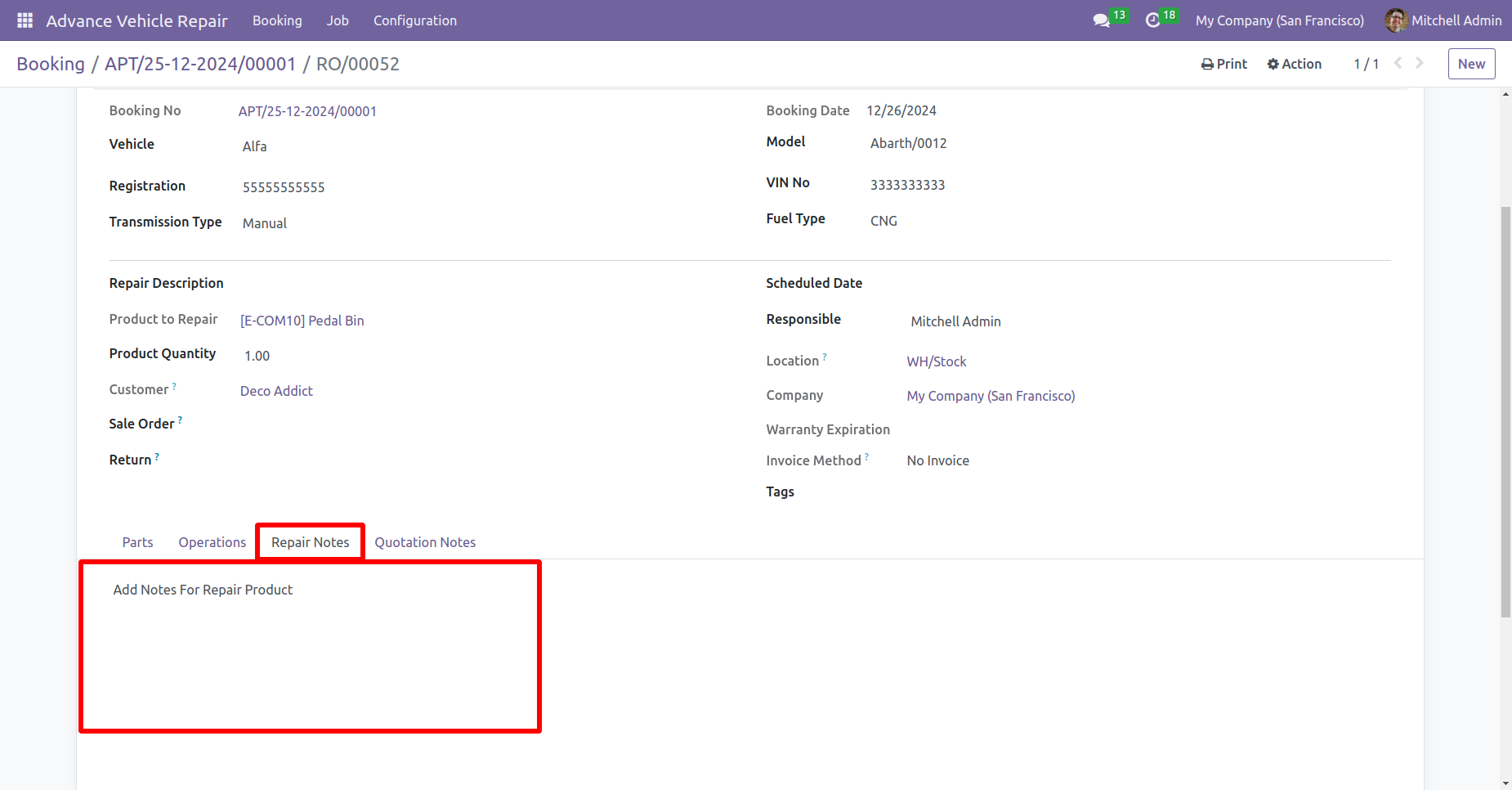Click the vertical scrollbar thumb
Image resolution: width=1512 pixels, height=790 pixels.
tap(1505, 411)
